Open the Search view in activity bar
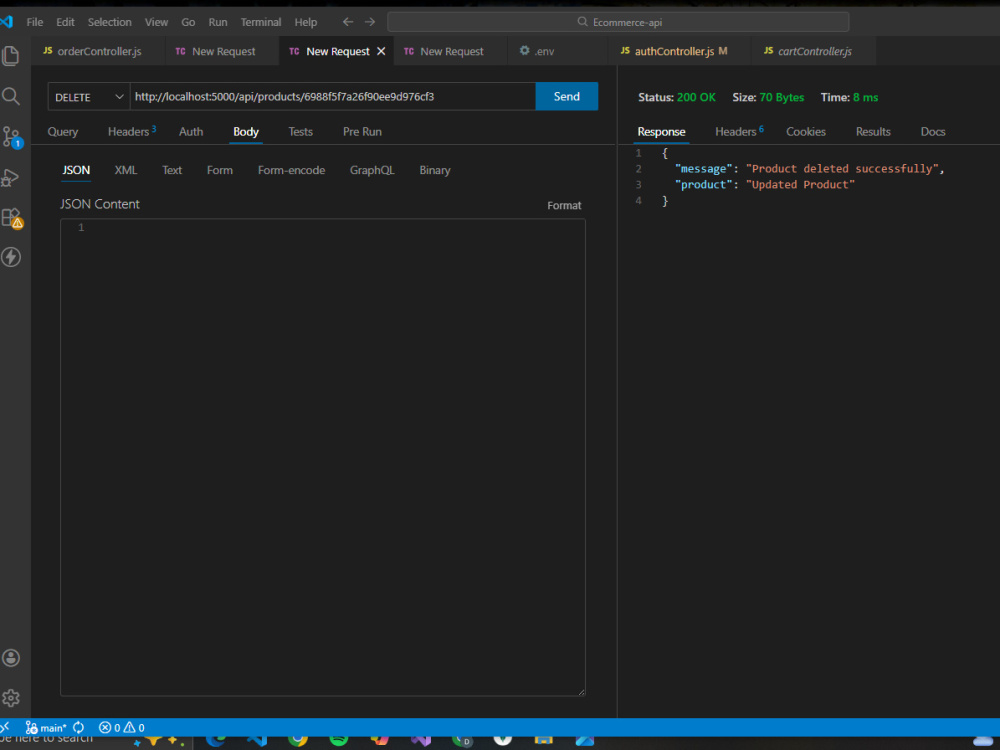Image resolution: width=1000 pixels, height=750 pixels. click(11, 96)
